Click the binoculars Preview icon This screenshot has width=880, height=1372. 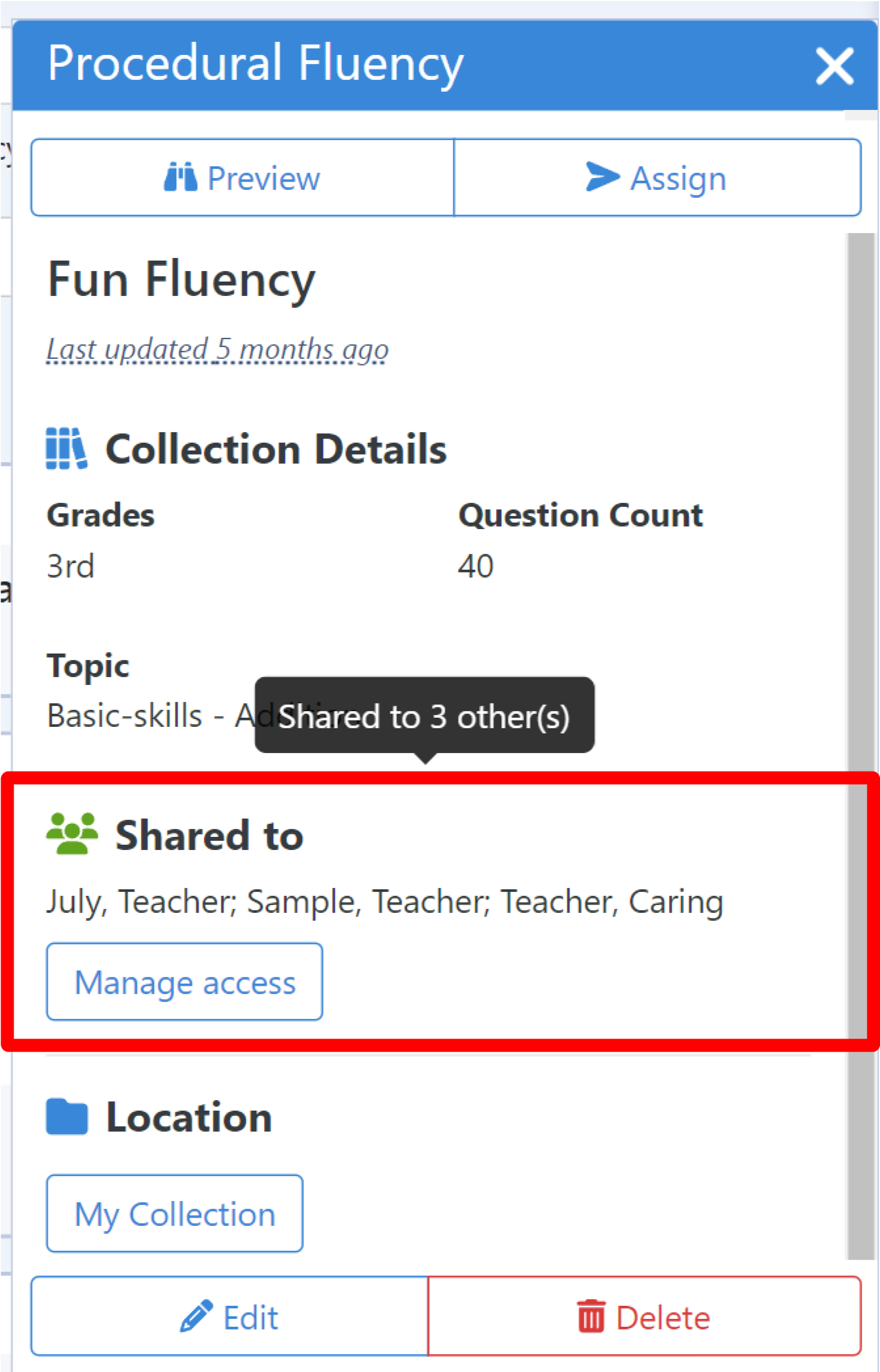click(x=180, y=177)
